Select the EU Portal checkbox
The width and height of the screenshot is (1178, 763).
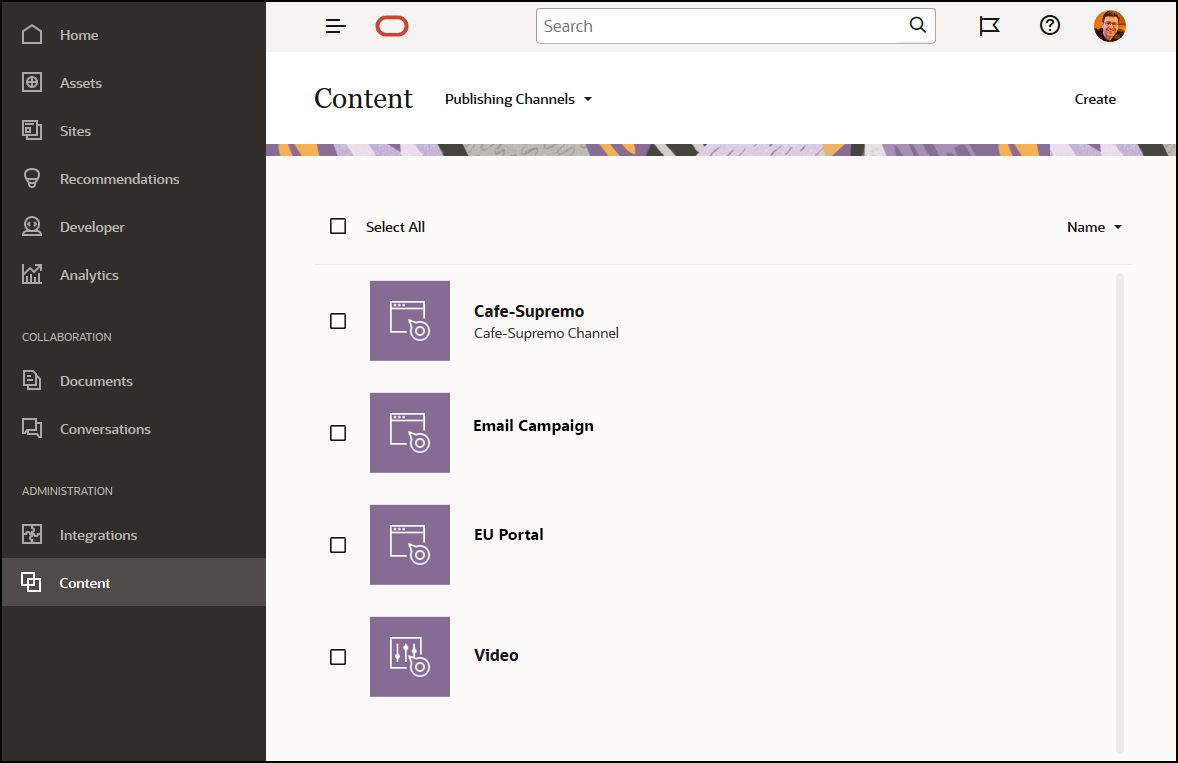click(x=338, y=545)
